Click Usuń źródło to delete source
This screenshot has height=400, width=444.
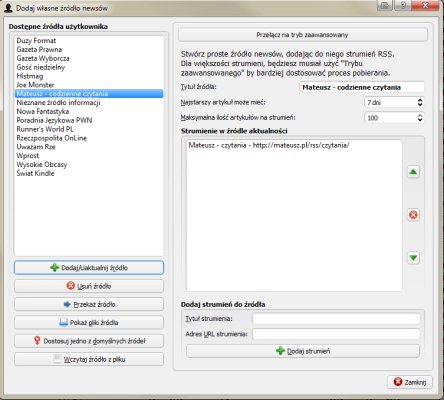click(x=89, y=286)
